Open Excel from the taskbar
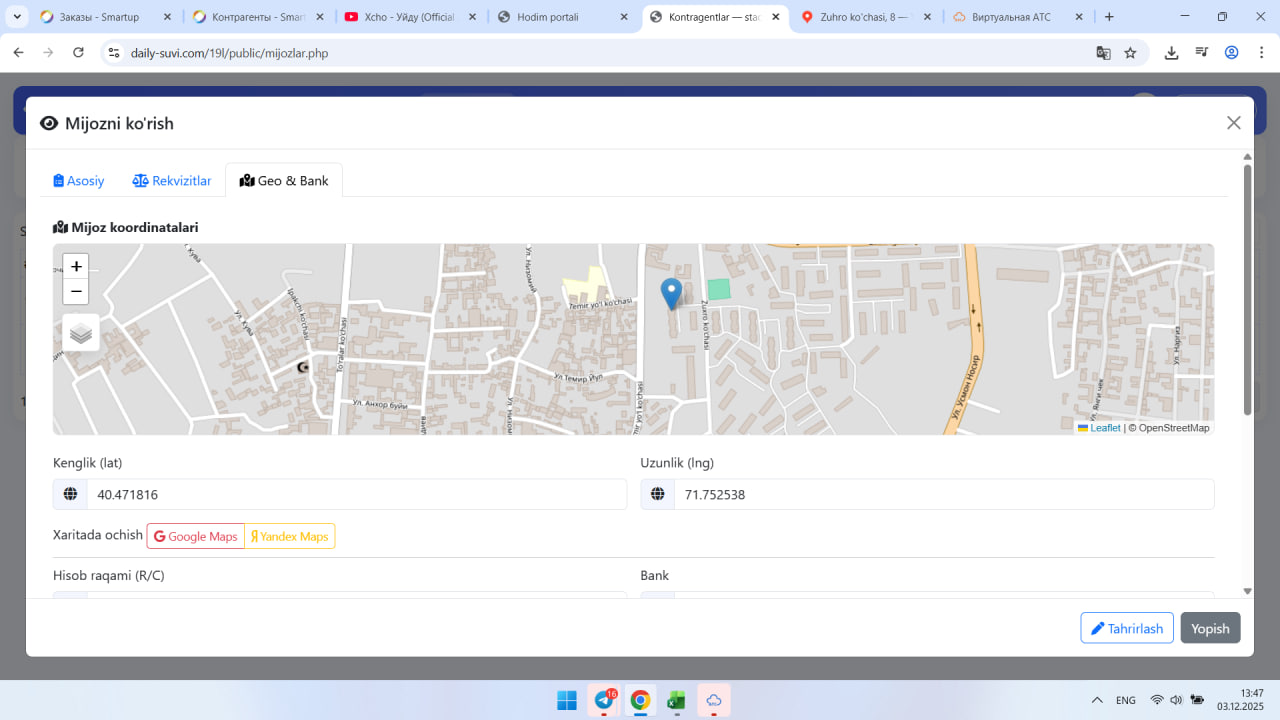The height and width of the screenshot is (720, 1280). [x=677, y=700]
